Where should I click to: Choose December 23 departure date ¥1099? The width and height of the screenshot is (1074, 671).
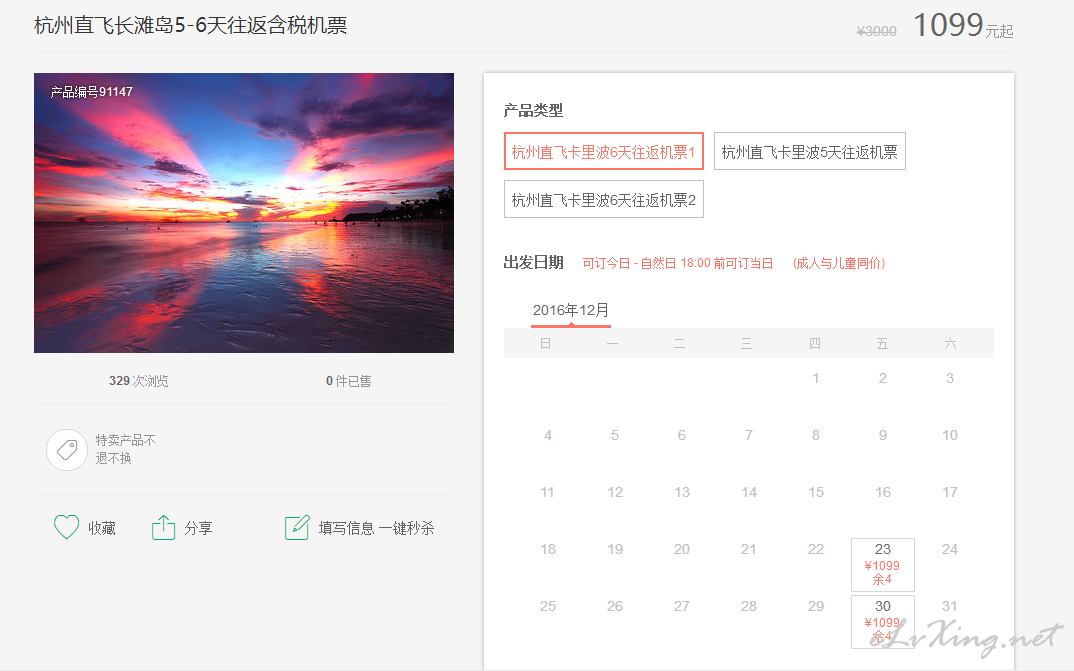pyautogui.click(x=882, y=565)
